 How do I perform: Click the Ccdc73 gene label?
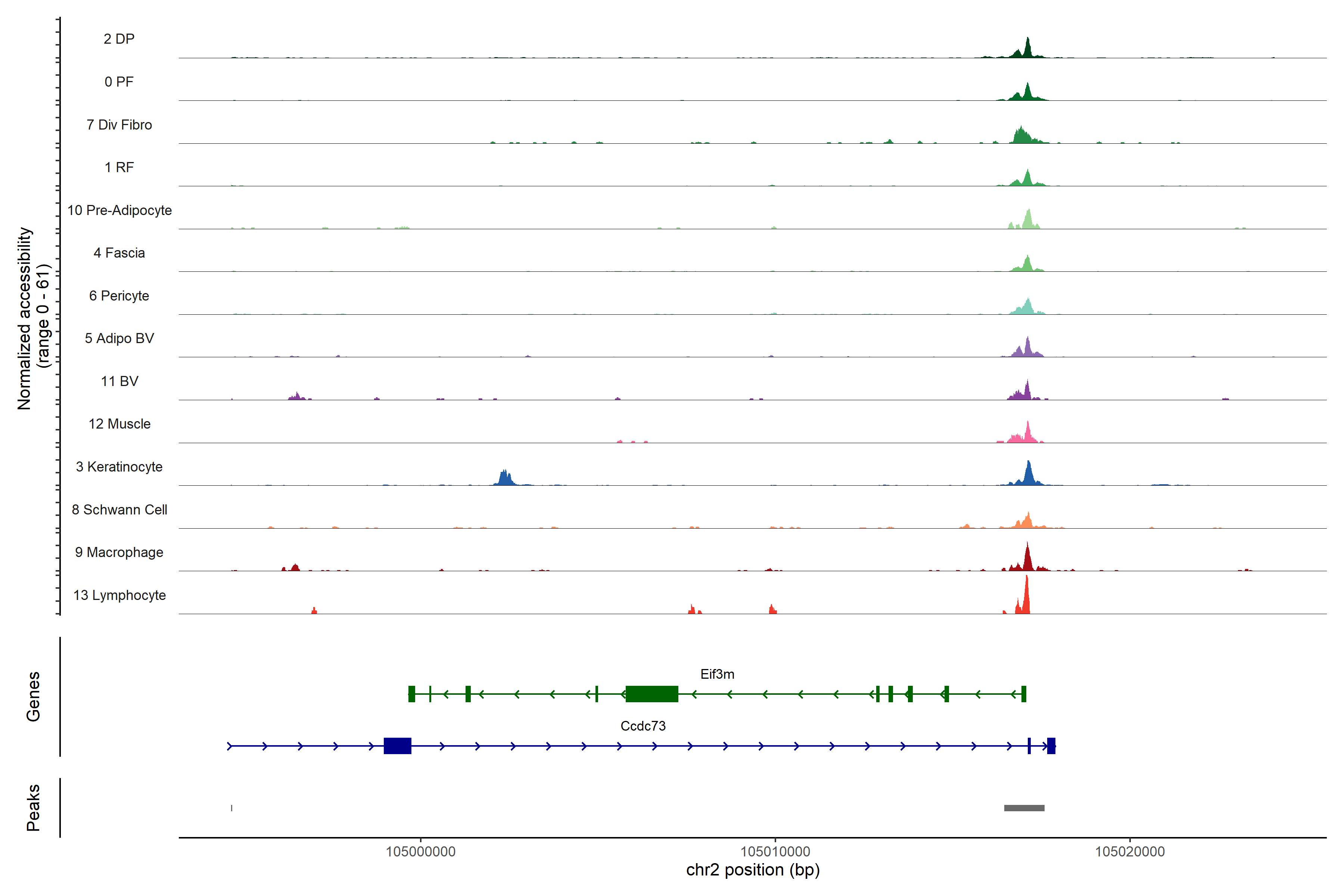643,726
